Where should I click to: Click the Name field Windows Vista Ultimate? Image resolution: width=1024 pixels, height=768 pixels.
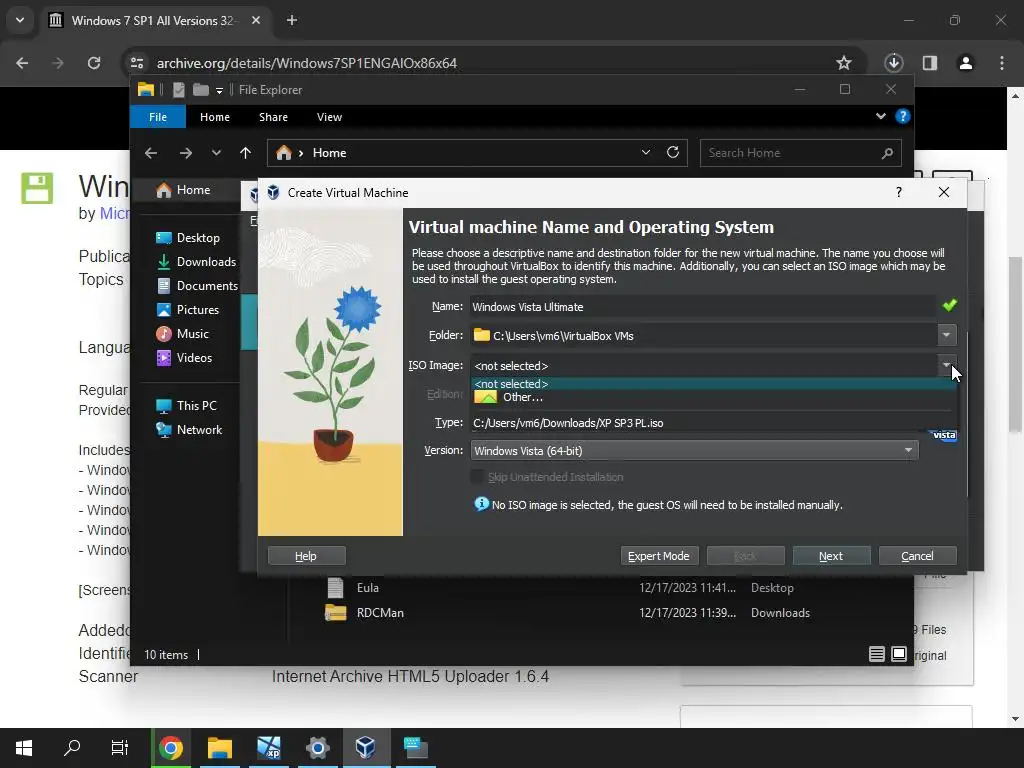tap(702, 306)
